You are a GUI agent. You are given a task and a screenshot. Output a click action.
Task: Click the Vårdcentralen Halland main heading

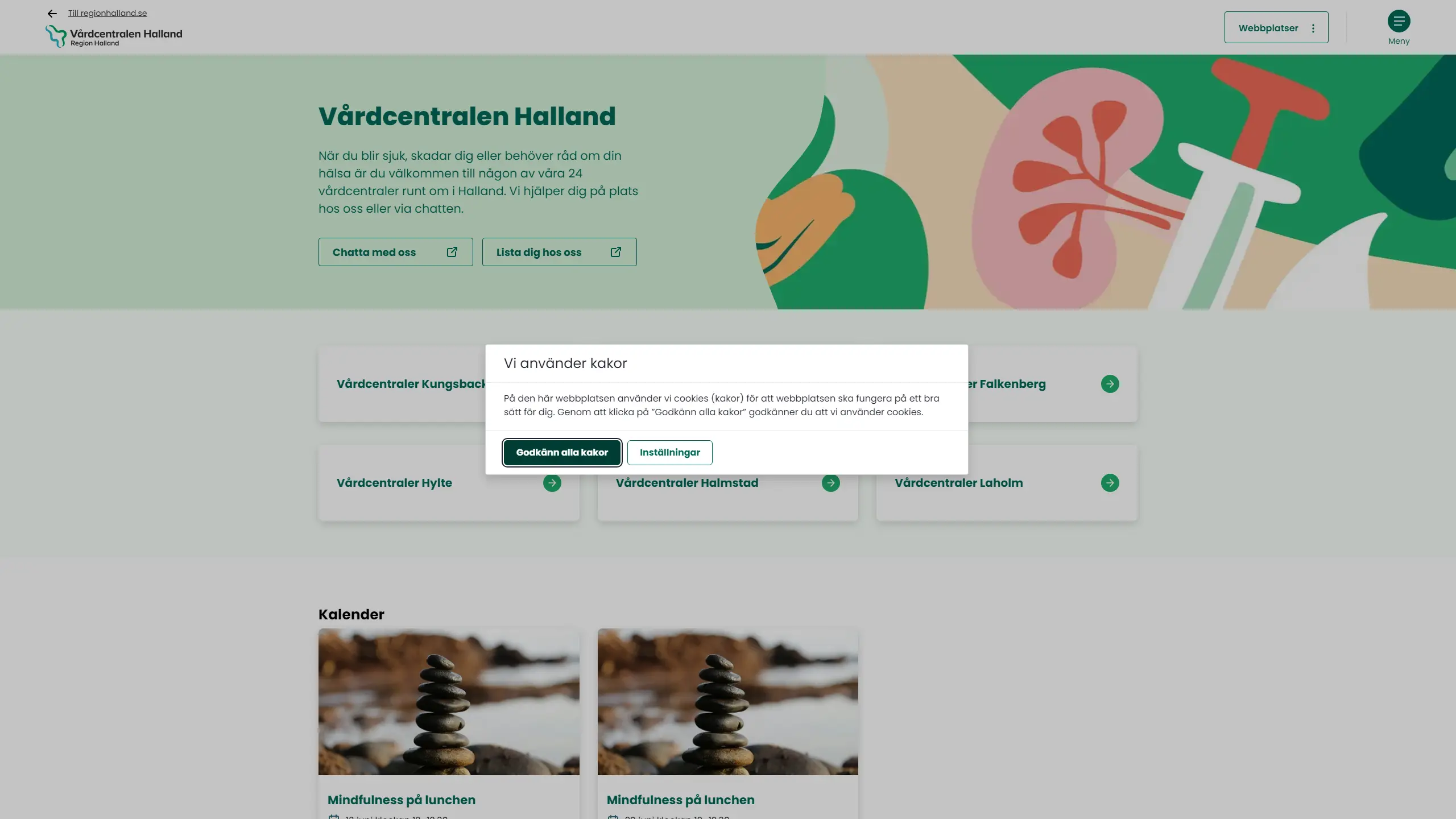(467, 116)
